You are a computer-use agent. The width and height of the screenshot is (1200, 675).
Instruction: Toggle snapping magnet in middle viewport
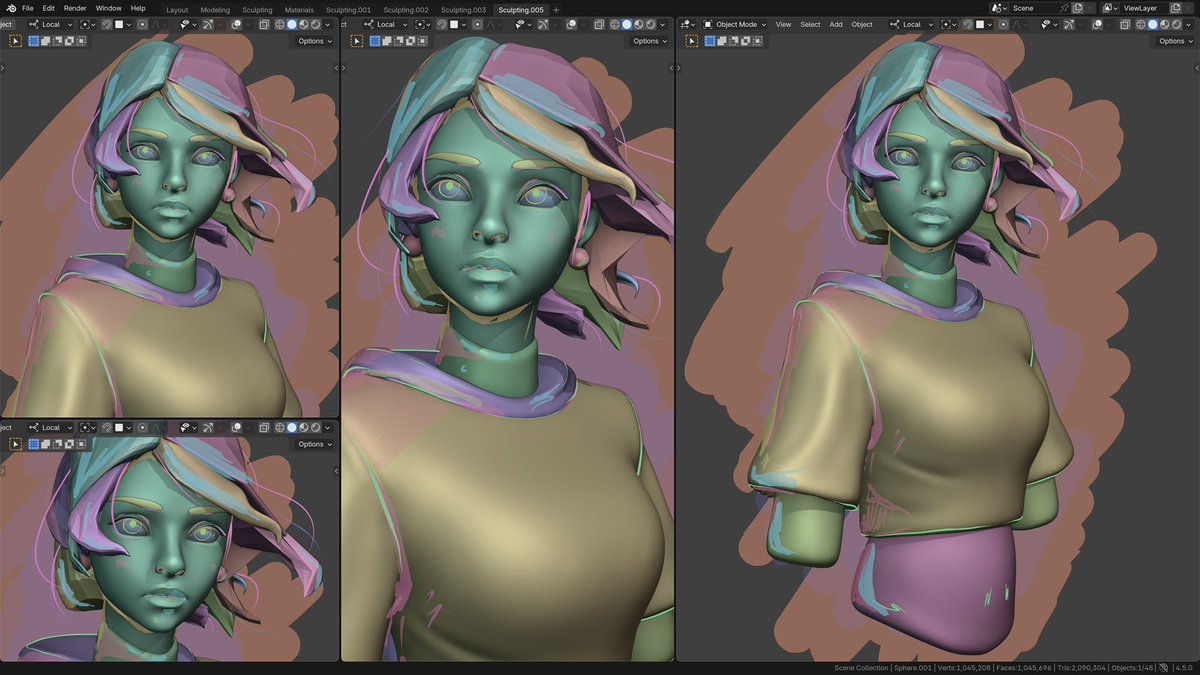(x=440, y=24)
